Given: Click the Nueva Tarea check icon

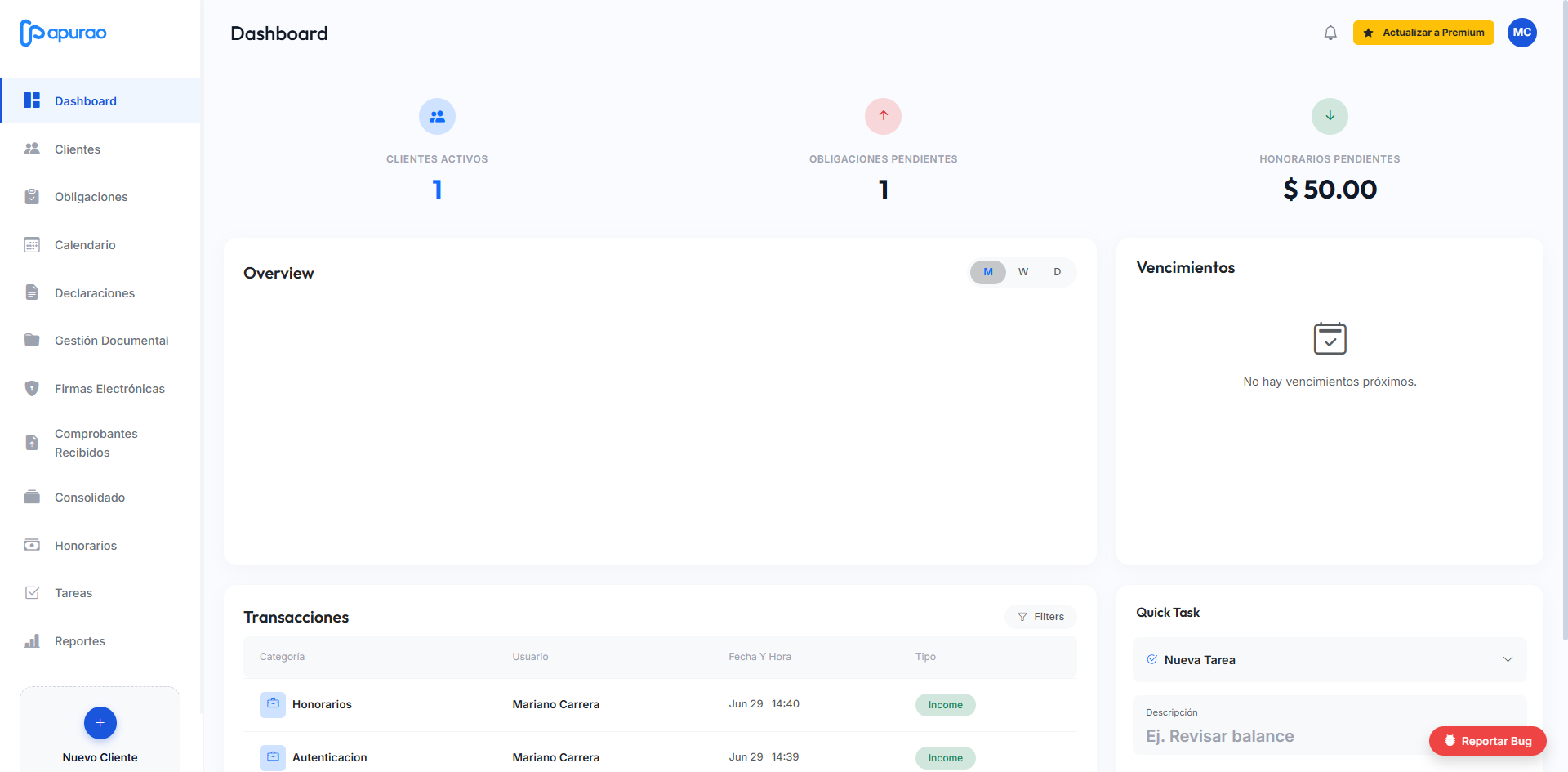Looking at the screenshot, I should 1151,659.
